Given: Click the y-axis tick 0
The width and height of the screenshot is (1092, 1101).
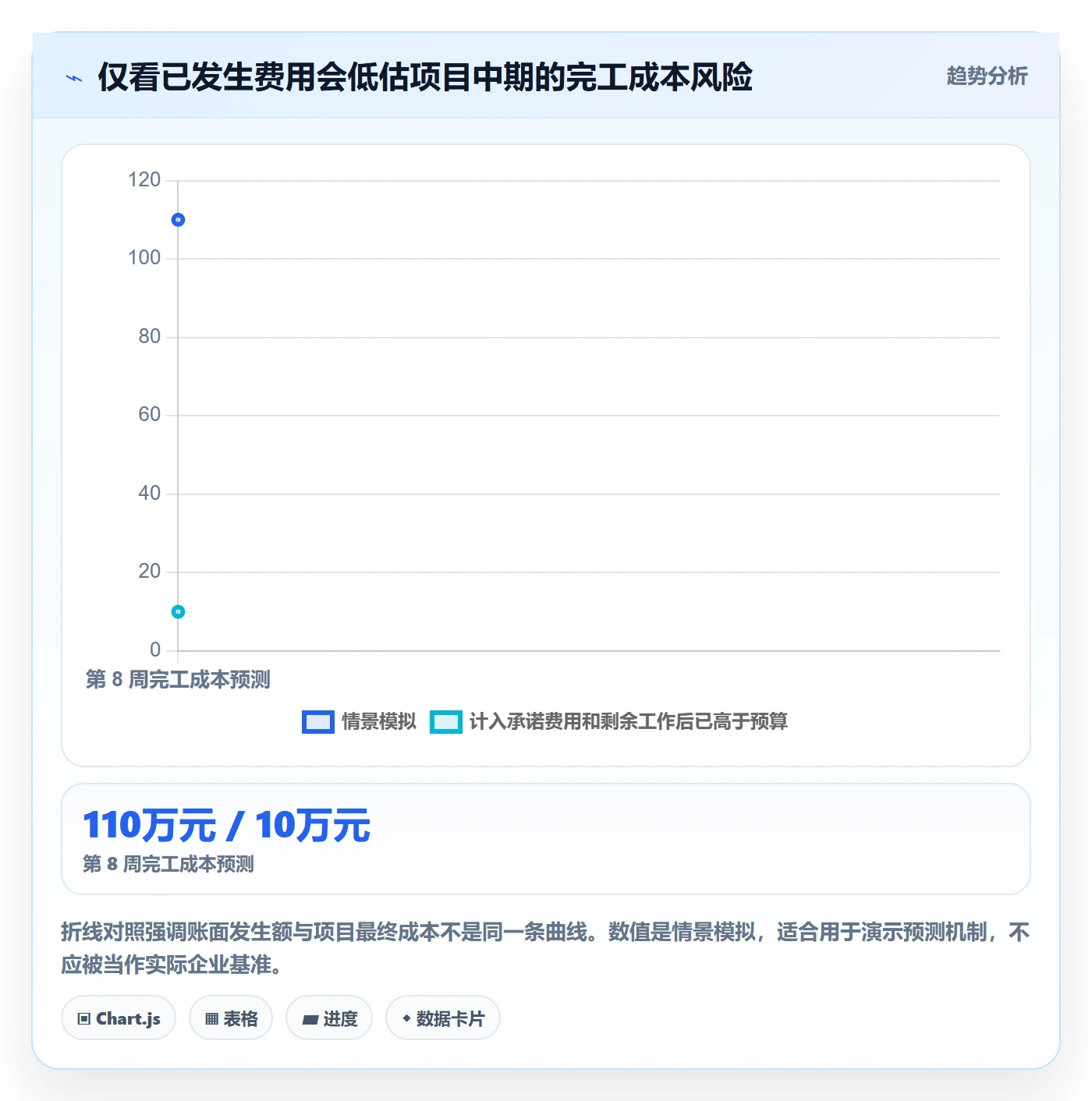Looking at the screenshot, I should [x=155, y=650].
